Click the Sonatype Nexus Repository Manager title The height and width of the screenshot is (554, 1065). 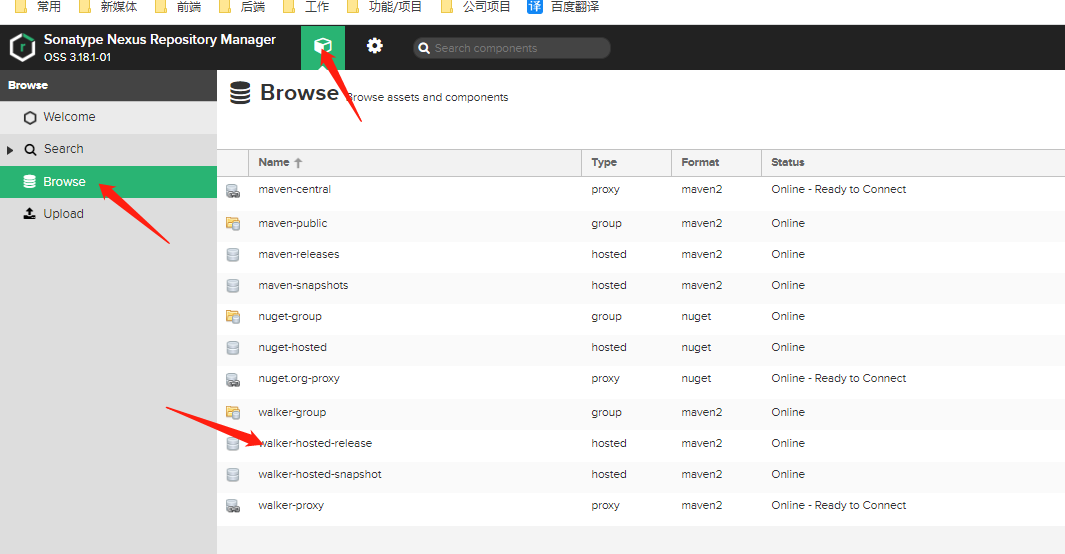coord(160,39)
